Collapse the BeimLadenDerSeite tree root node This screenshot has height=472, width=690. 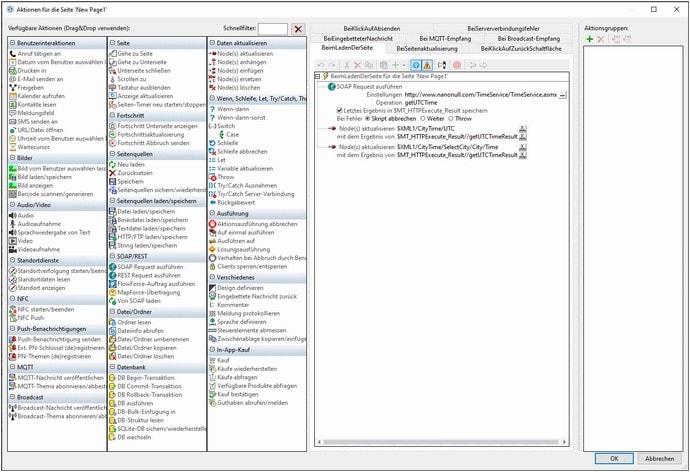coord(318,77)
